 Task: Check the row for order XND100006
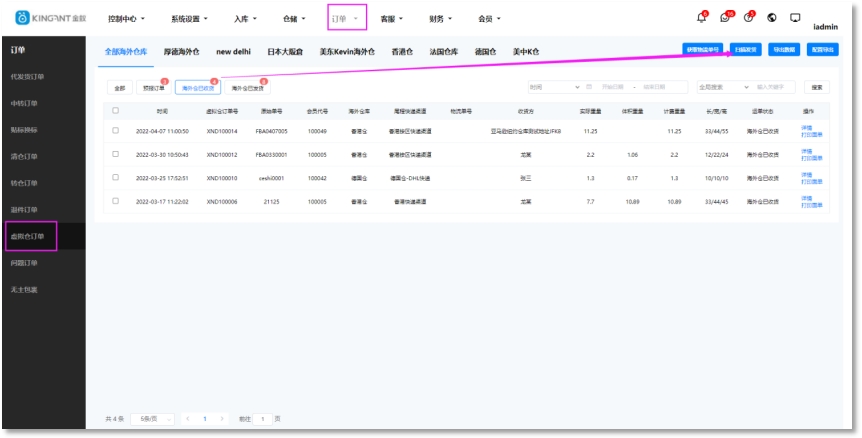tap(115, 201)
